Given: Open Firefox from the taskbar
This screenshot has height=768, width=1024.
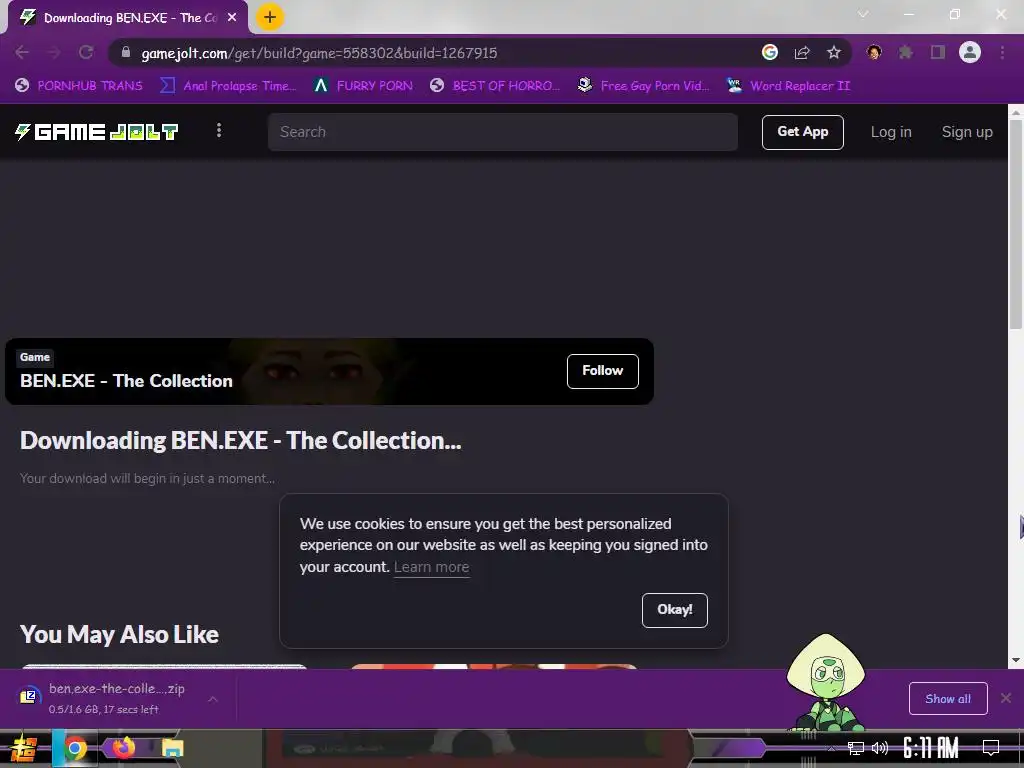Looking at the screenshot, I should [123, 746].
